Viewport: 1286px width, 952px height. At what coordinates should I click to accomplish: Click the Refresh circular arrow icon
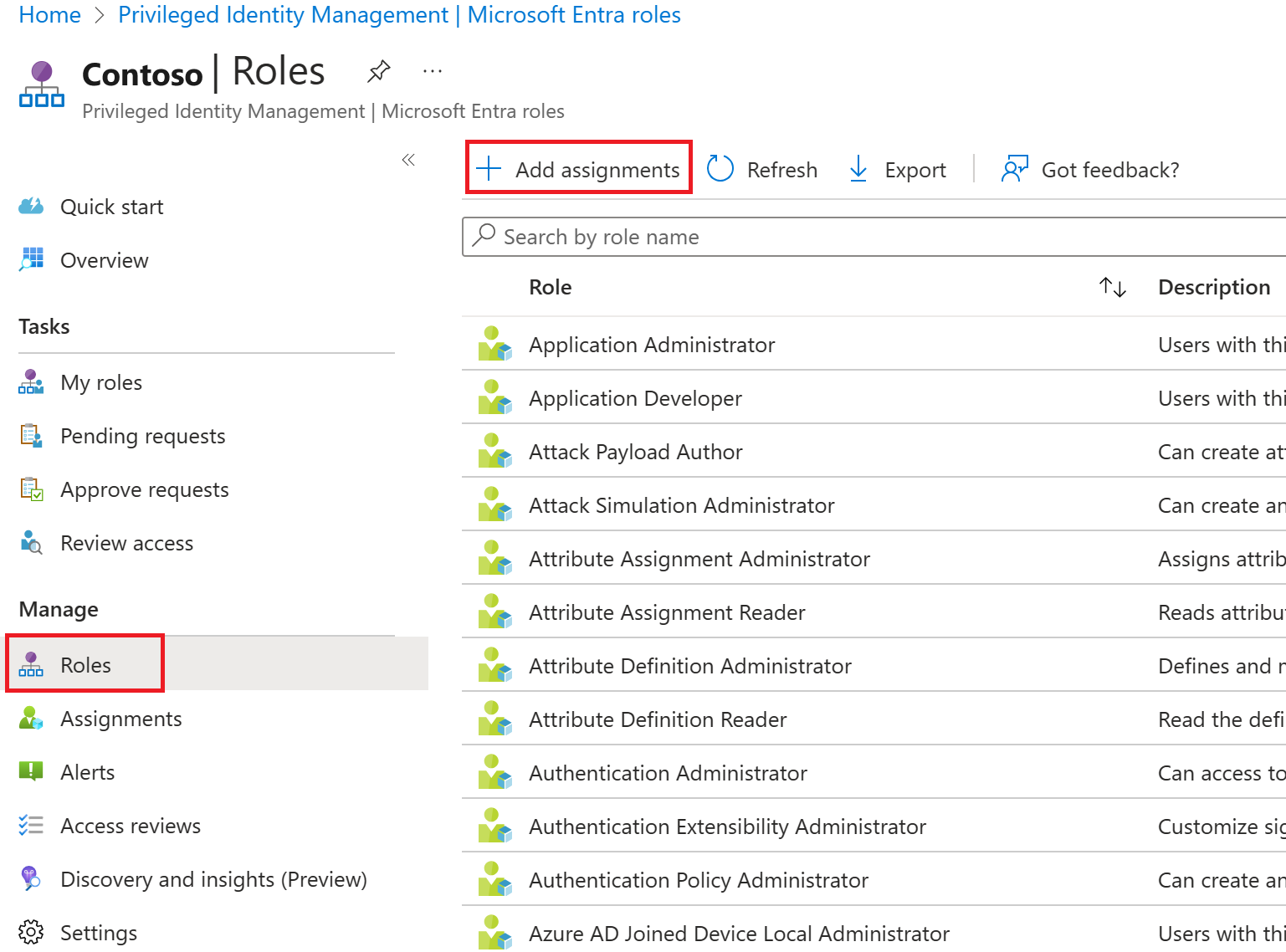point(720,169)
